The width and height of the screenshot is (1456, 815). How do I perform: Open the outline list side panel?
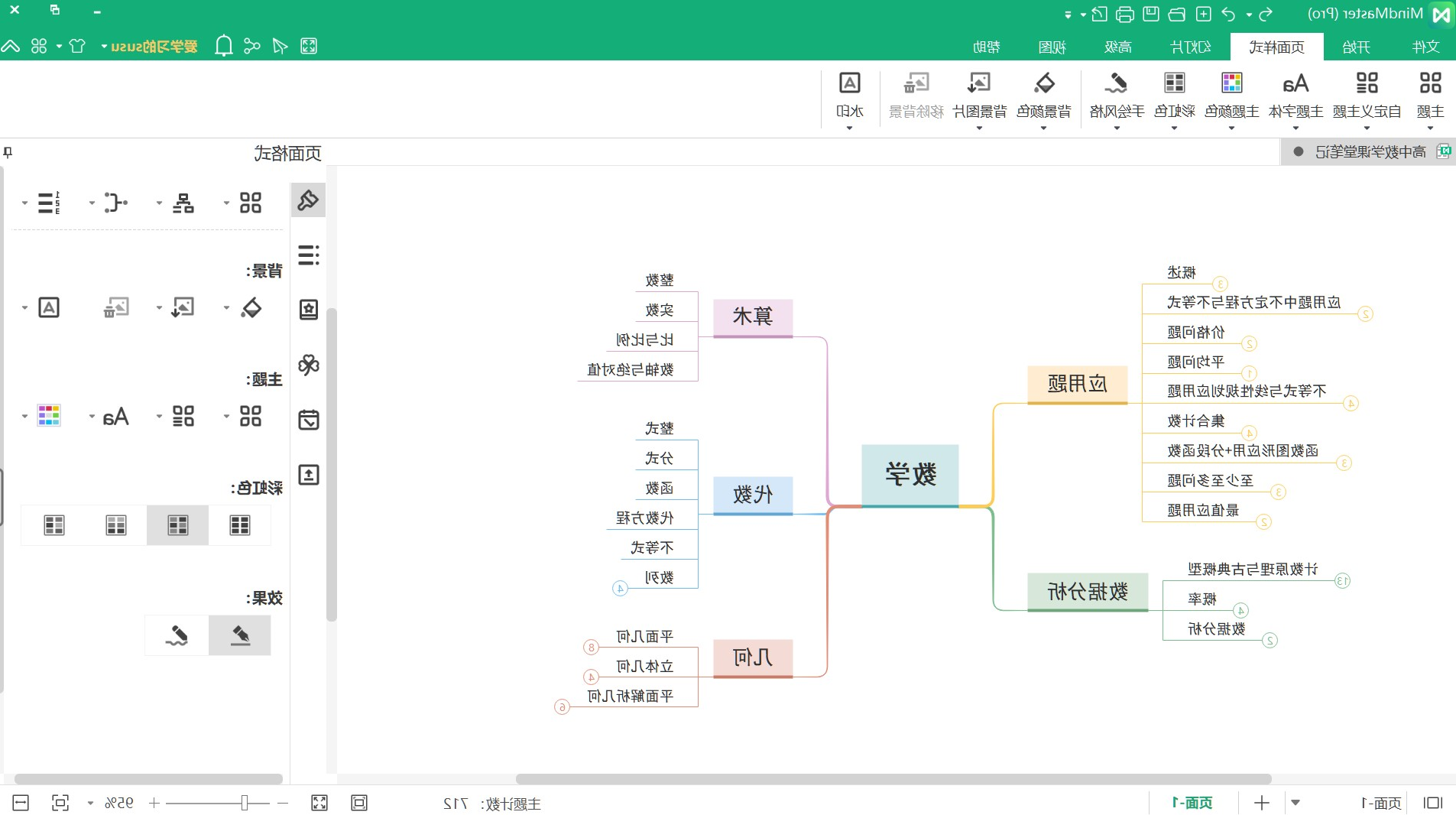click(308, 255)
